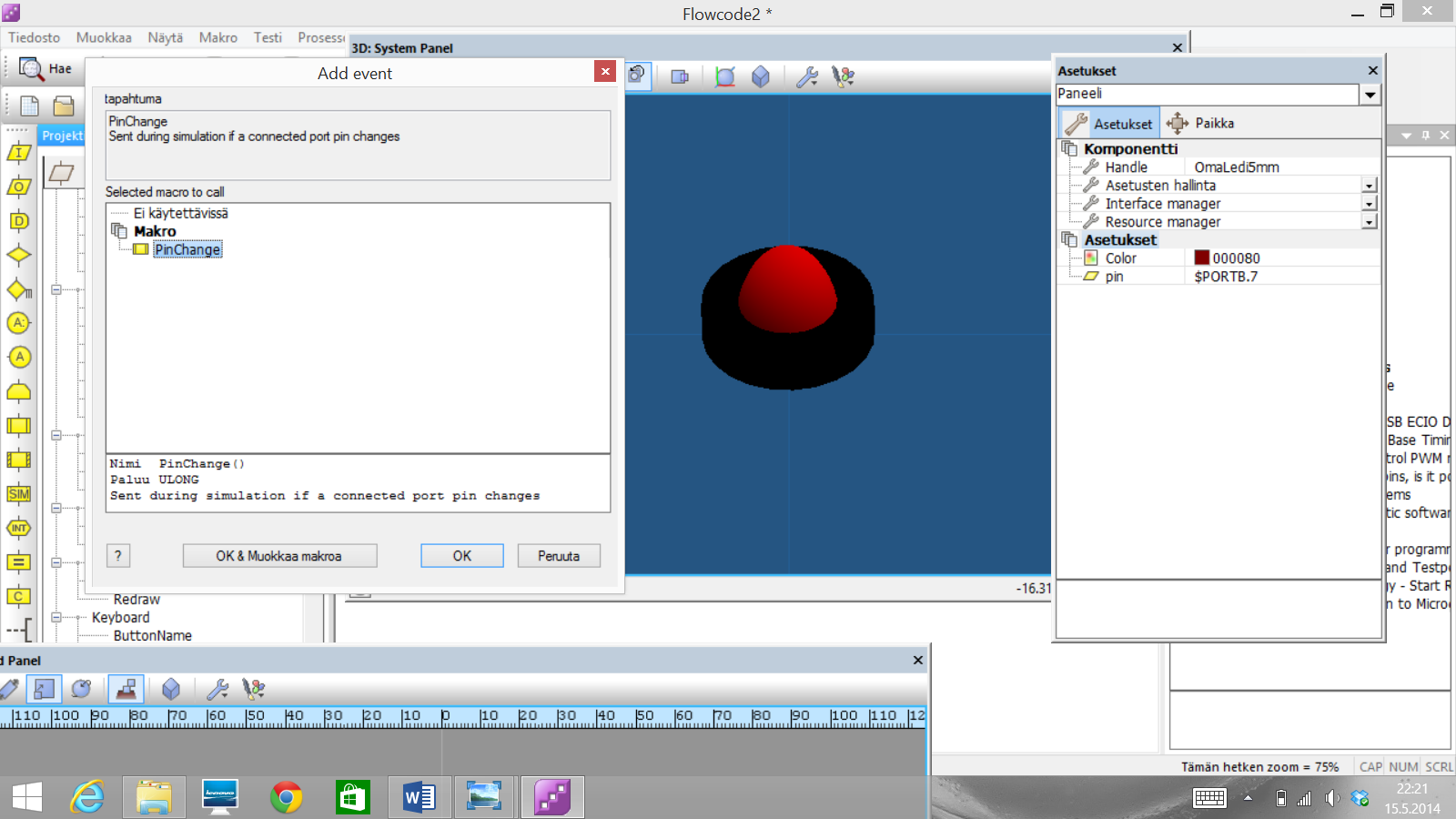Open the Interface manager dropdown arrow
1456x819 pixels.
coord(1369,204)
